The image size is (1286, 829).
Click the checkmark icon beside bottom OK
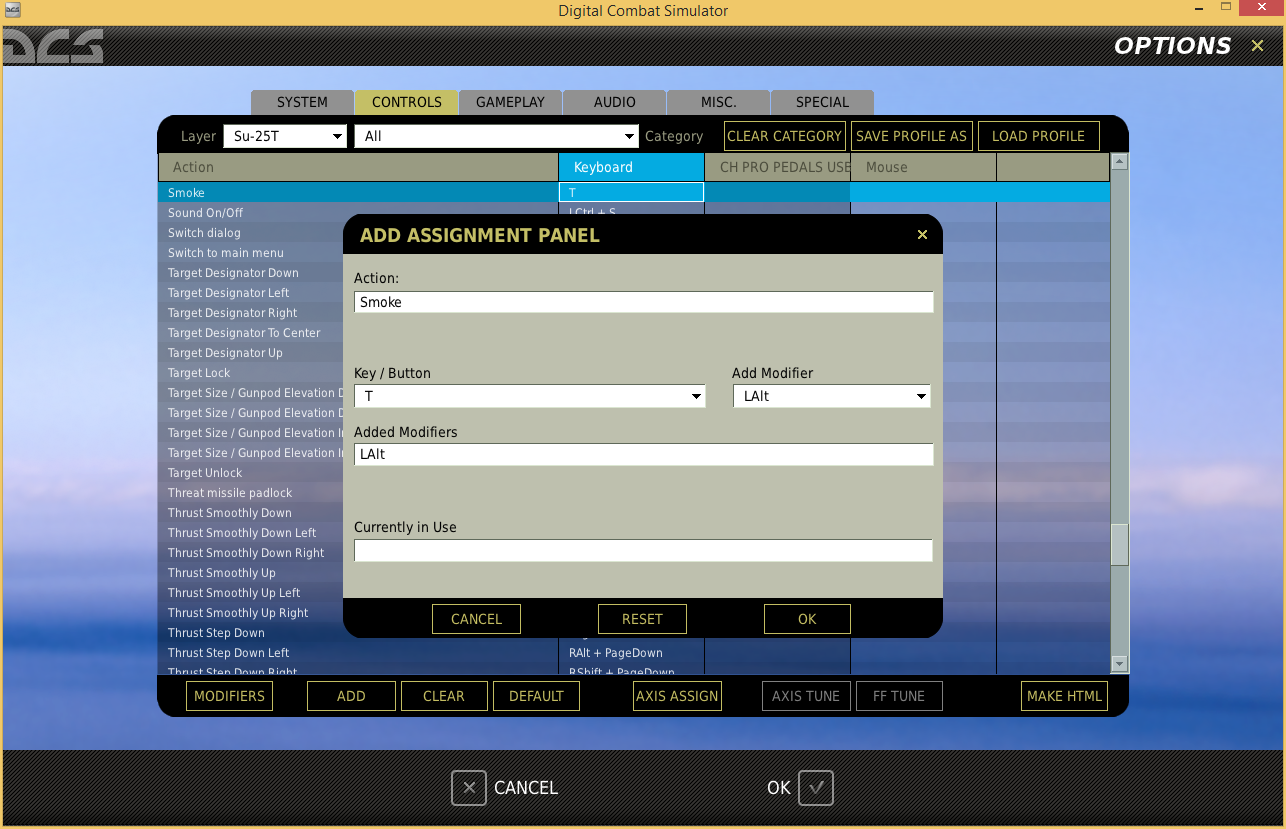(x=816, y=788)
